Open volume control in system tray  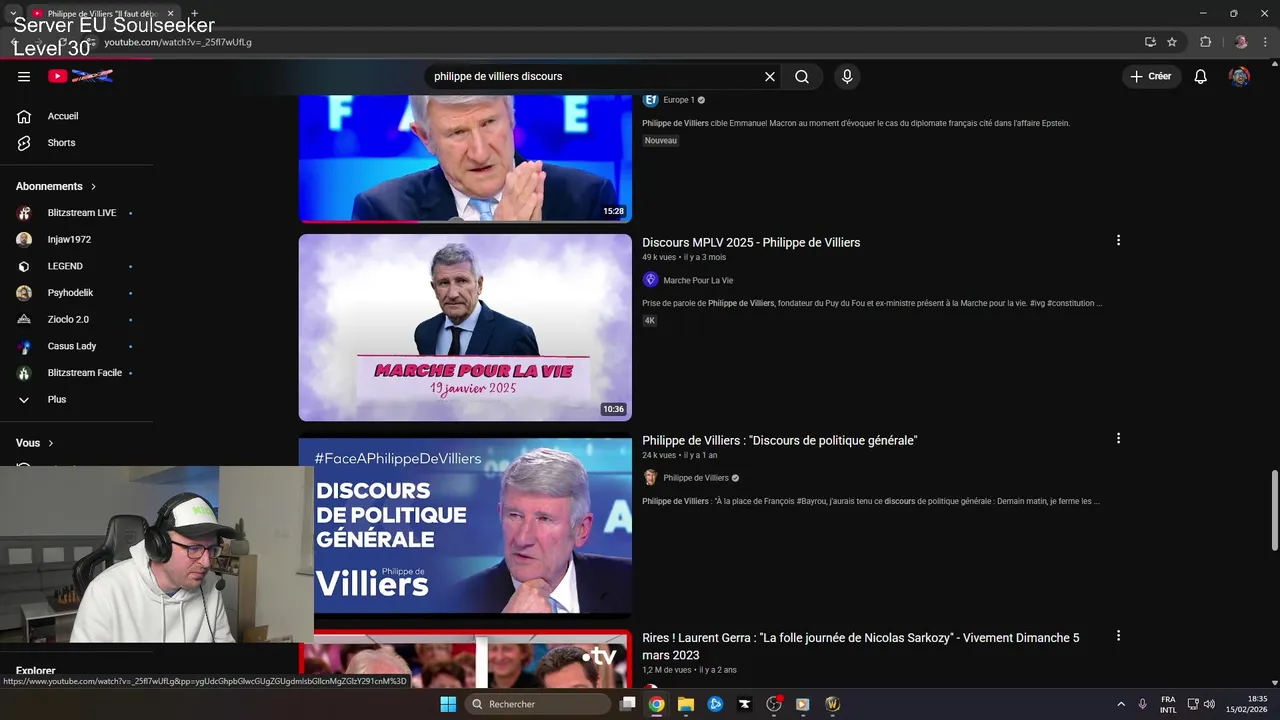pyautogui.click(x=1209, y=704)
